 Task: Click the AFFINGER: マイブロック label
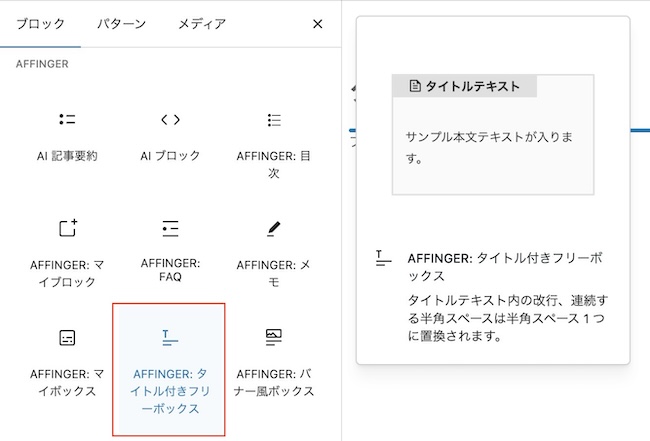(x=67, y=273)
